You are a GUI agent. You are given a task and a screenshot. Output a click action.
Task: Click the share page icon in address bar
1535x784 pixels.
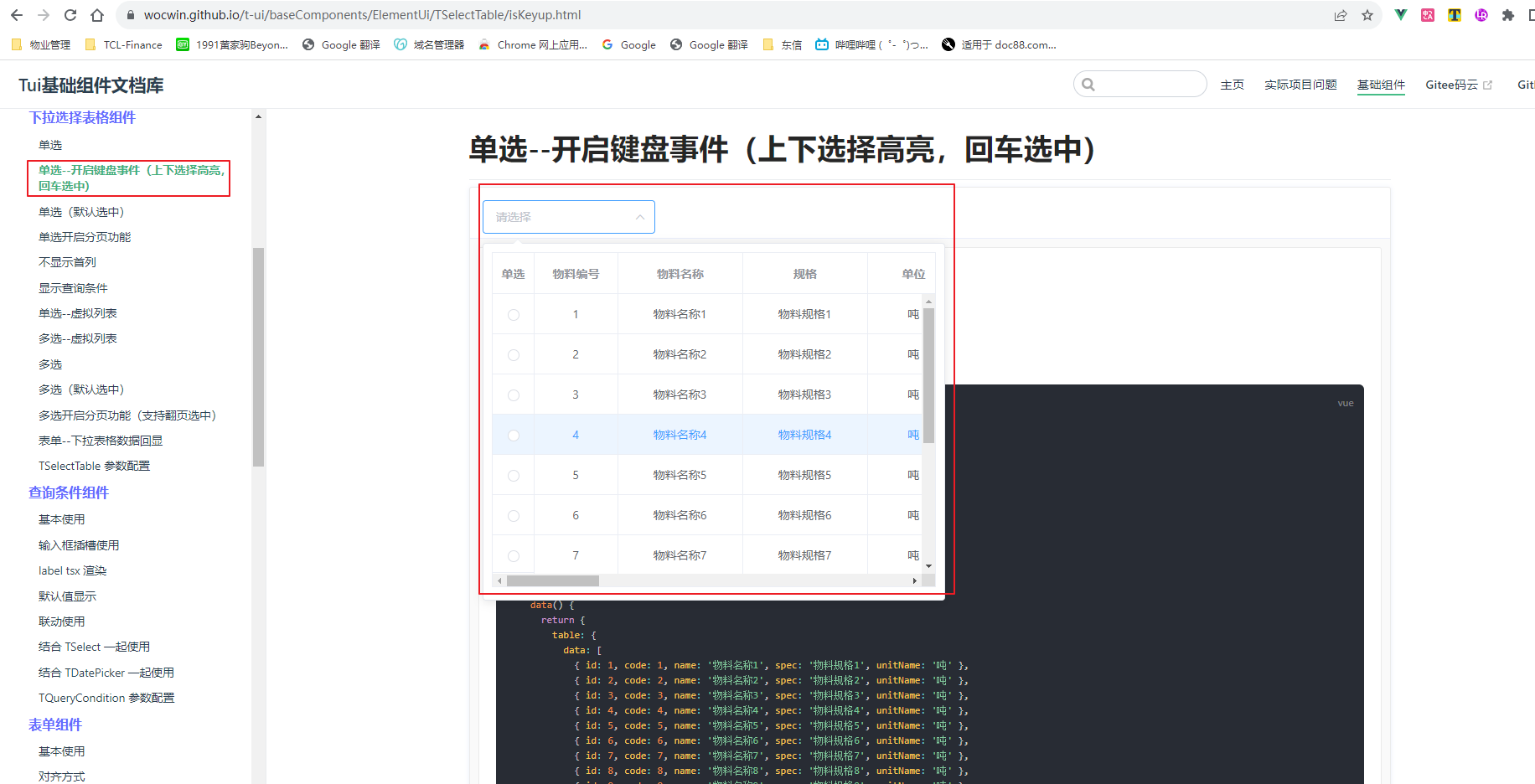(x=1341, y=15)
